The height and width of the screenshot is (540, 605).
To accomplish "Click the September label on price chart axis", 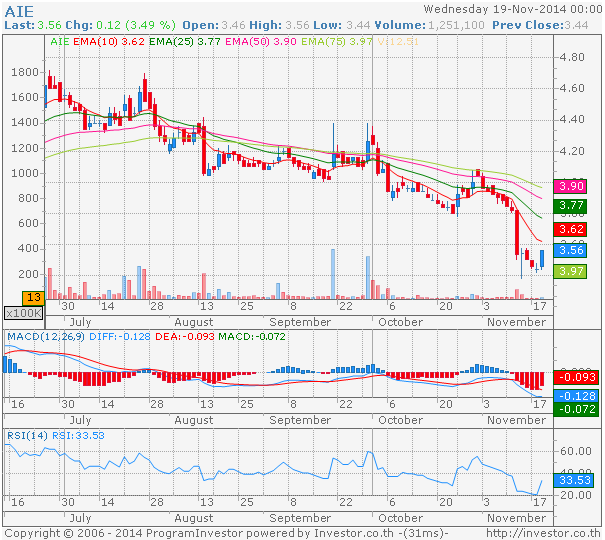I will tap(300, 322).
